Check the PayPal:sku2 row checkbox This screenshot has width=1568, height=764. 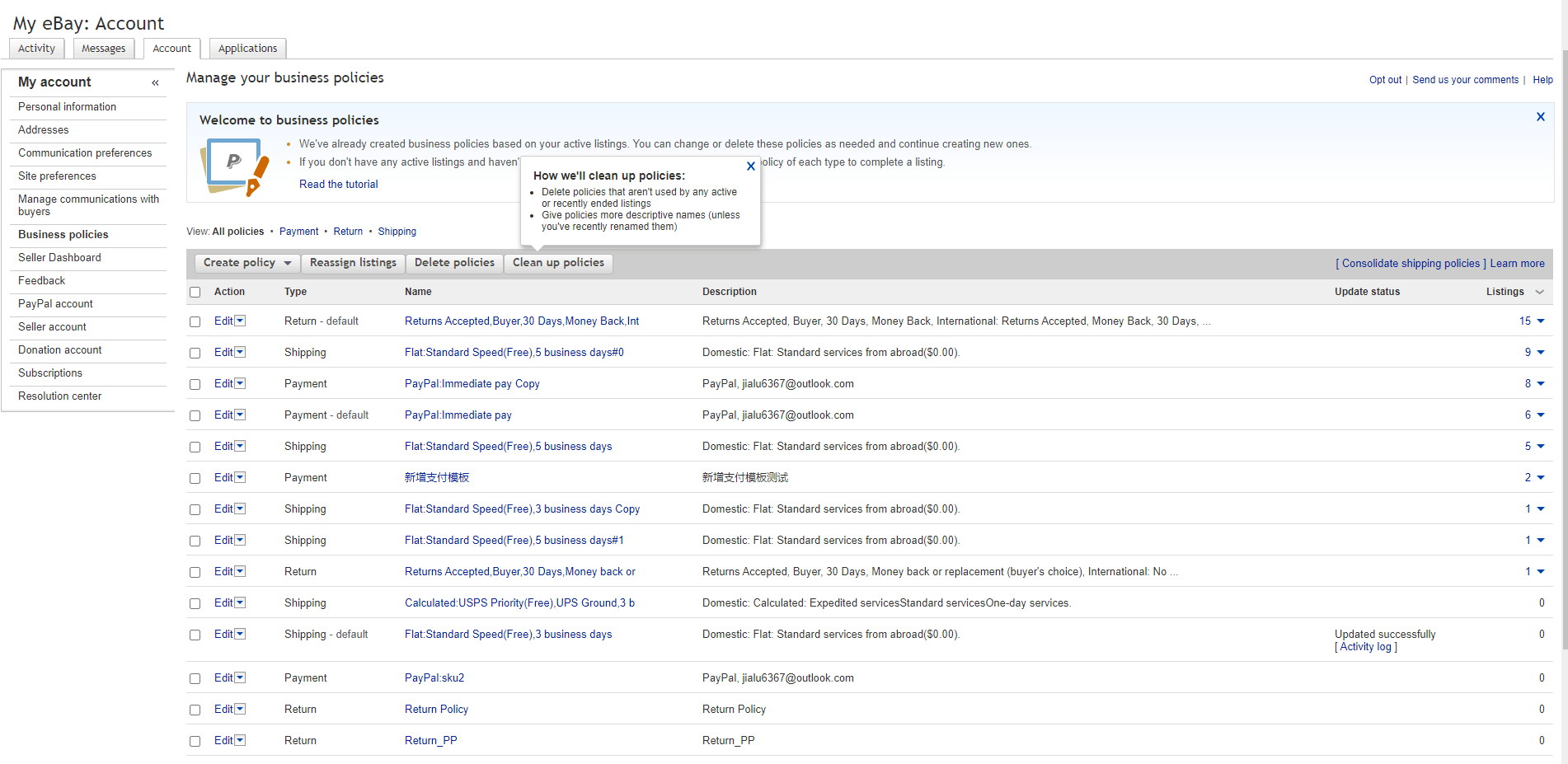tap(195, 678)
